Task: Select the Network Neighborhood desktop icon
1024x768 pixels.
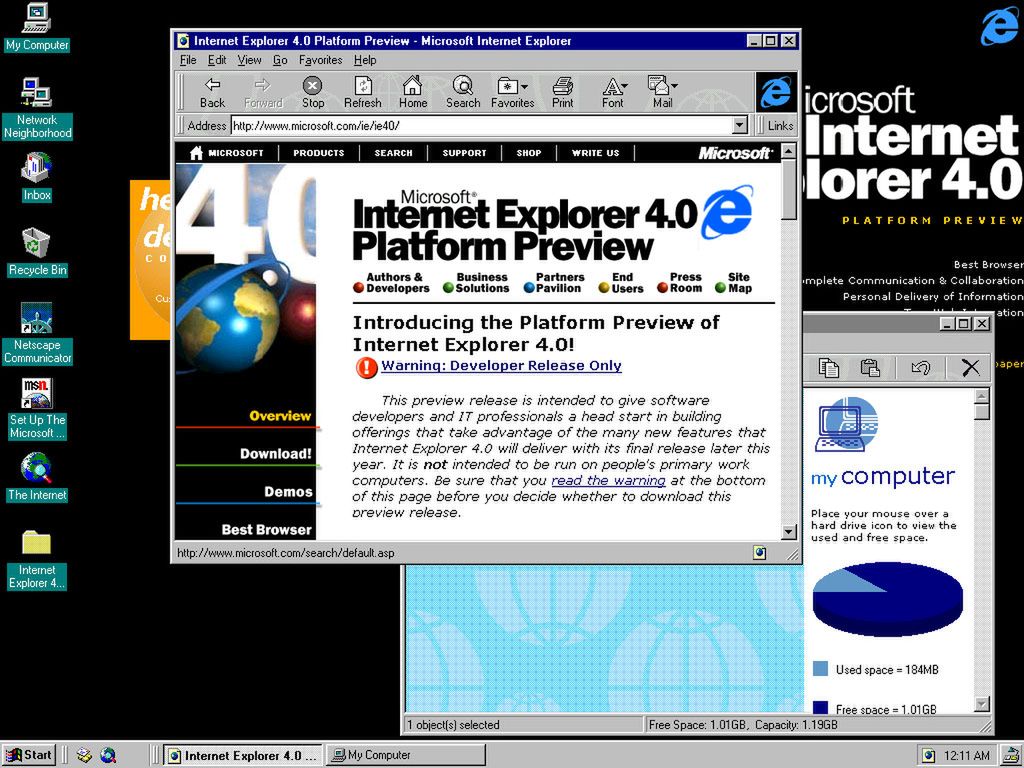Action: click(37, 108)
